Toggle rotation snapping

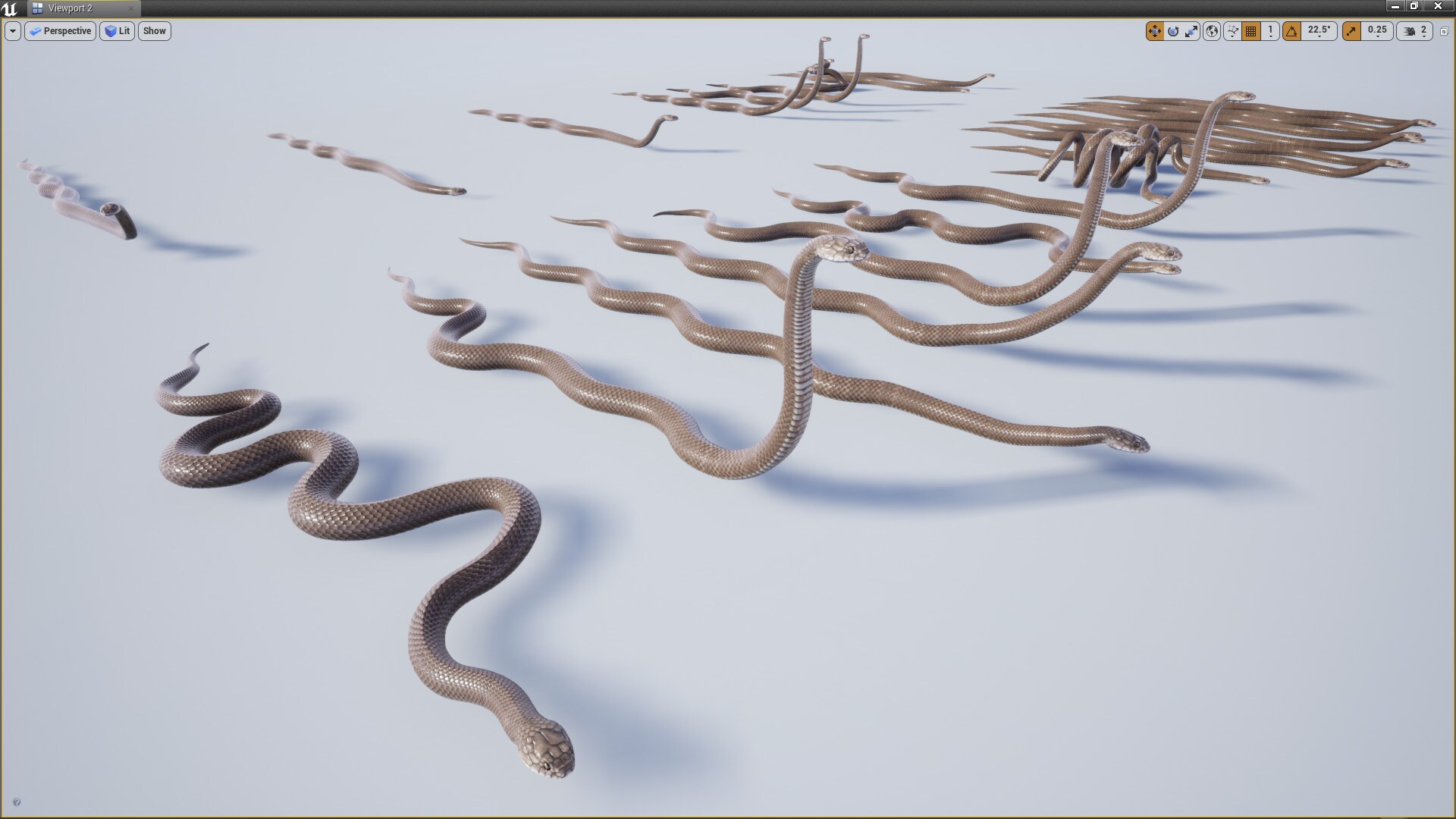(x=1290, y=31)
